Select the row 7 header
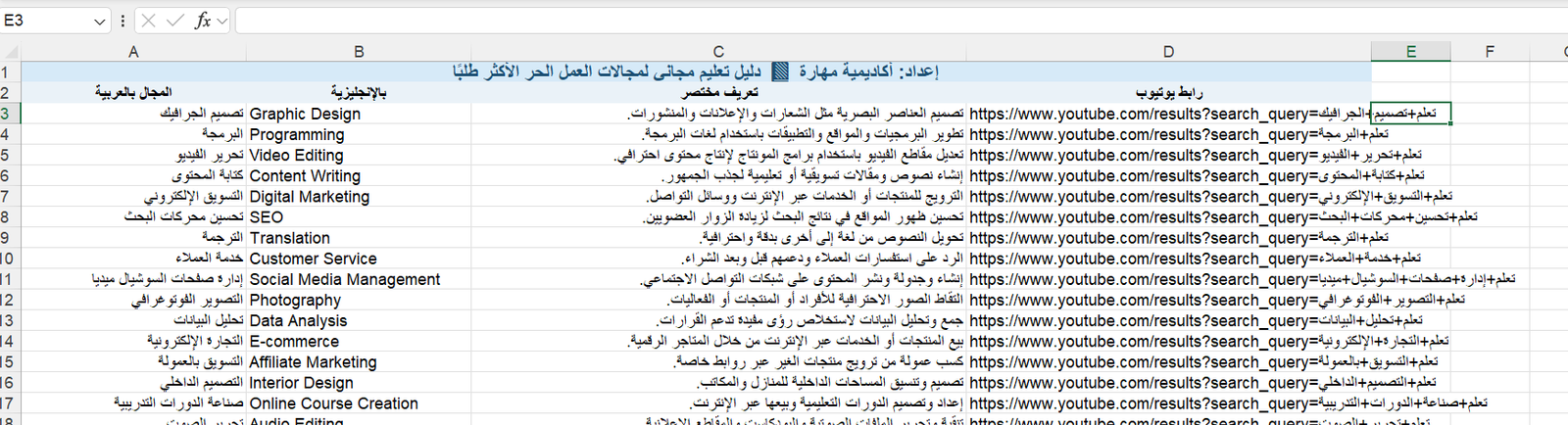 (x=8, y=197)
